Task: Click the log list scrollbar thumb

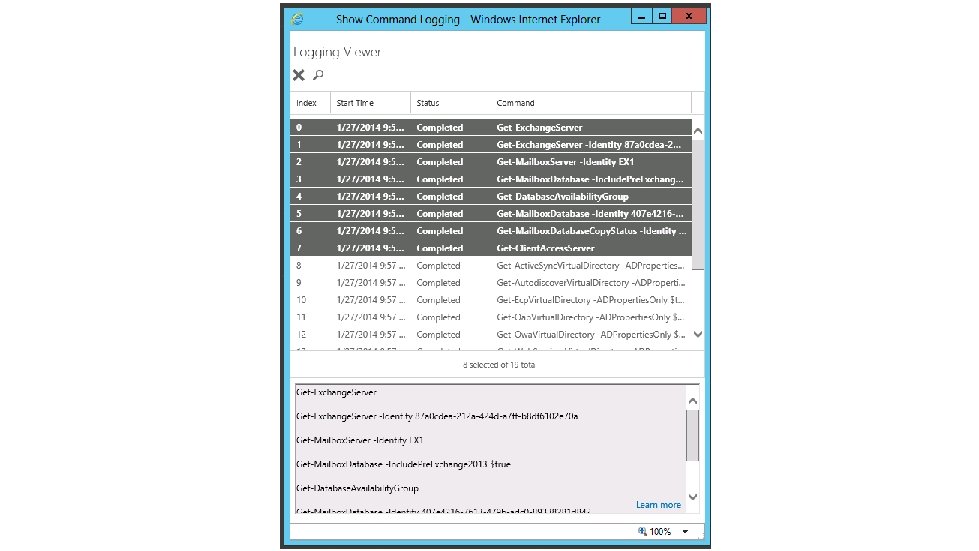Action: tap(698, 205)
